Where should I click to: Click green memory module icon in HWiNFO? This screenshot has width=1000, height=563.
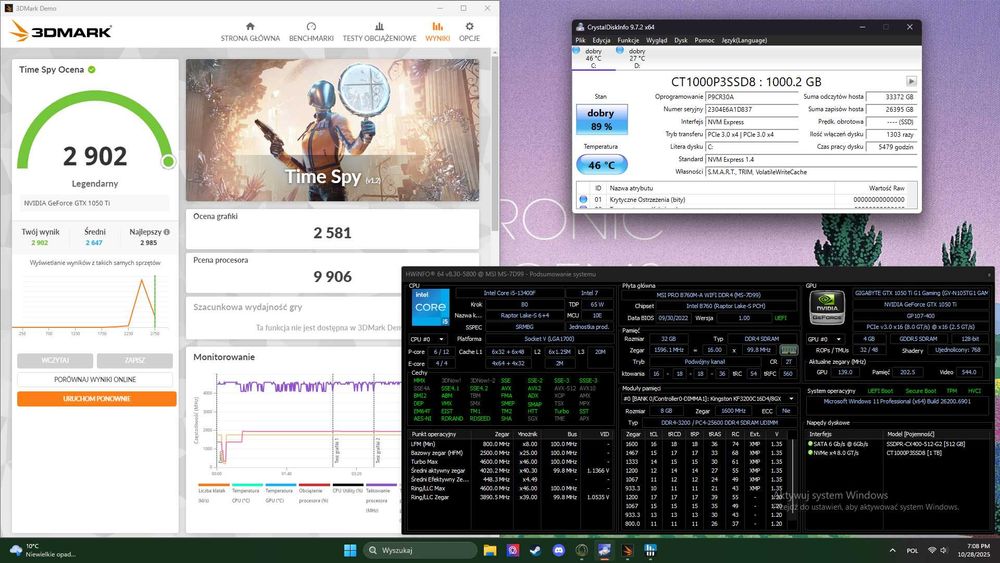point(789,350)
